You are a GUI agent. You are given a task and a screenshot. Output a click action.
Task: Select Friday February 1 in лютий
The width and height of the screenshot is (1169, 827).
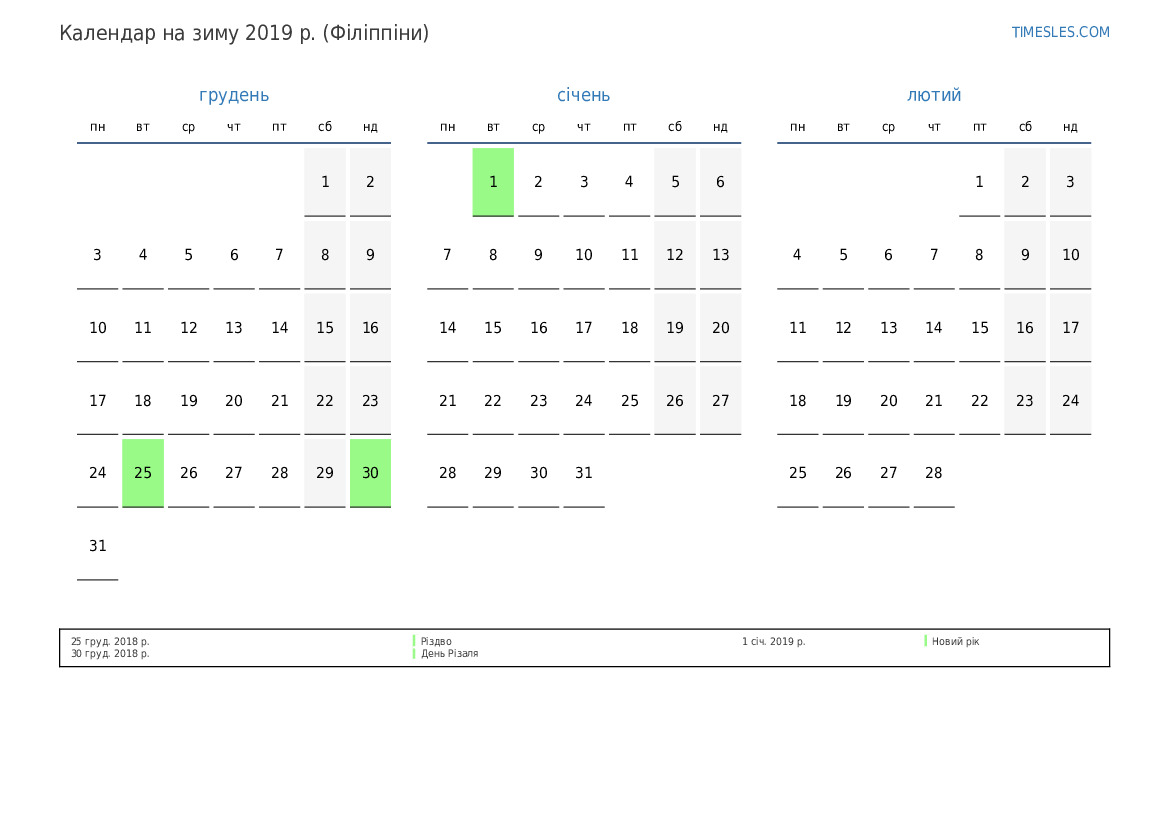[979, 182]
